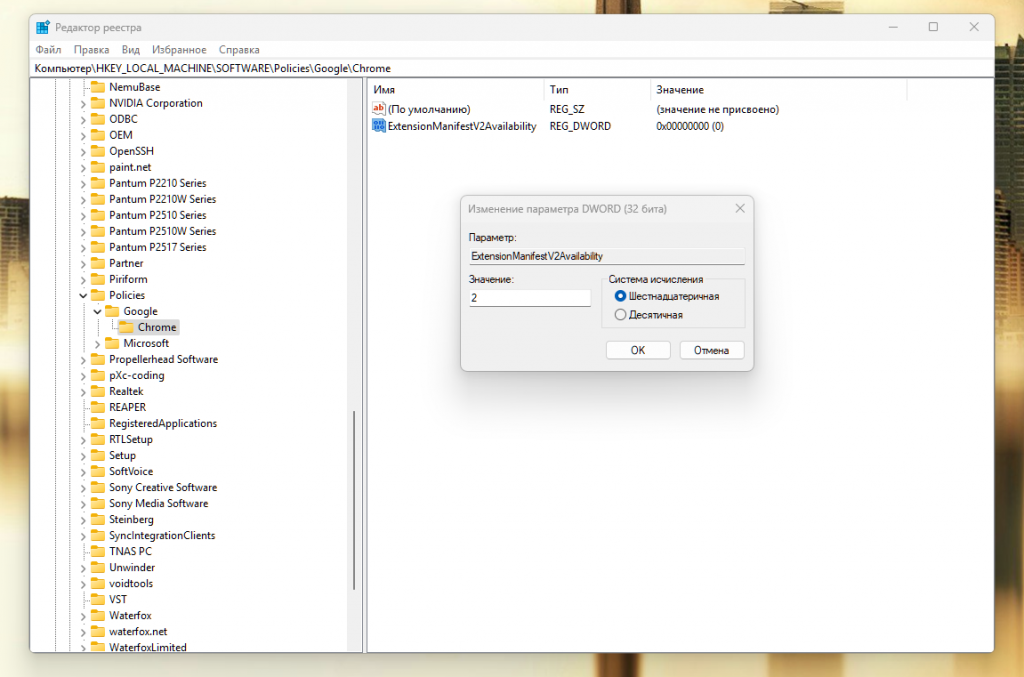Click the voidtools folder icon
The image size is (1024, 677).
coord(98,583)
